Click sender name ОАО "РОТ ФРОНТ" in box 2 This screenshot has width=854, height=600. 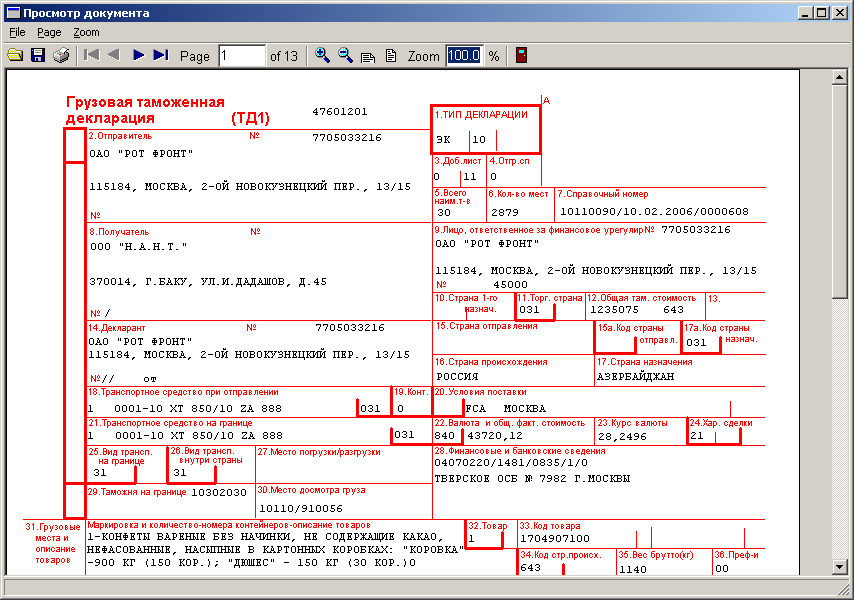[x=141, y=154]
